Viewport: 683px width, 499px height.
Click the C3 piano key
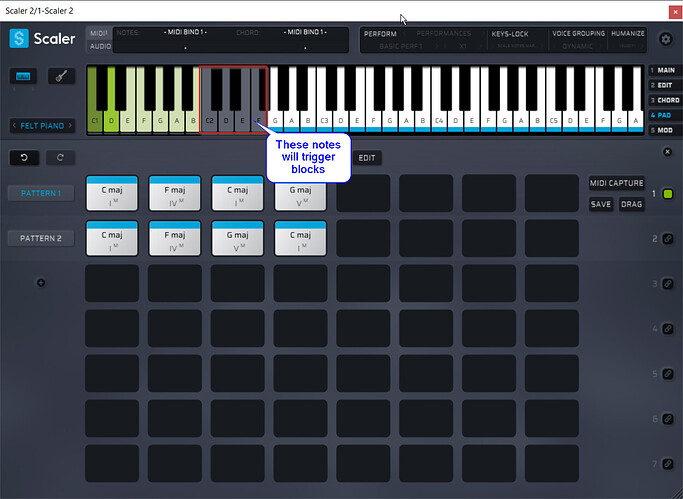pos(324,121)
